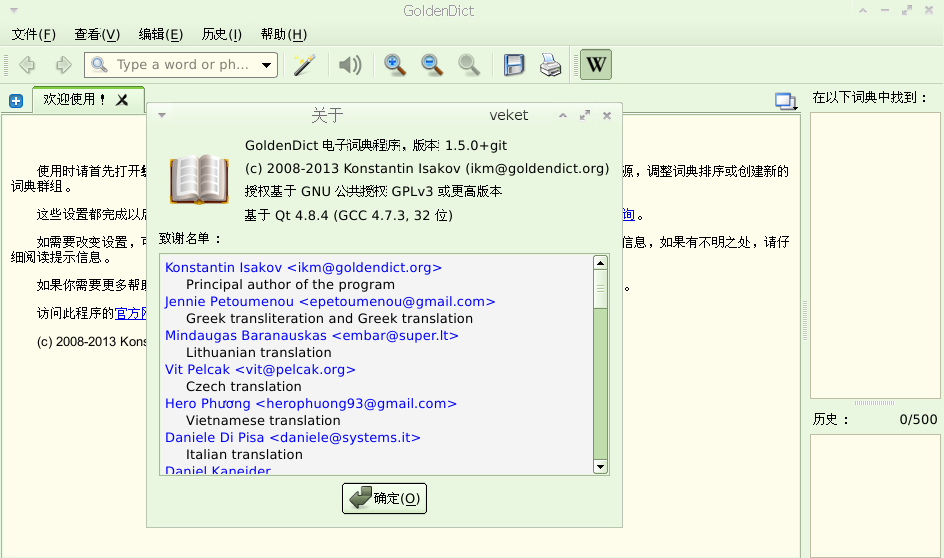Click Jennie Petoumenou email link
944x558 pixels.
click(x=330, y=302)
